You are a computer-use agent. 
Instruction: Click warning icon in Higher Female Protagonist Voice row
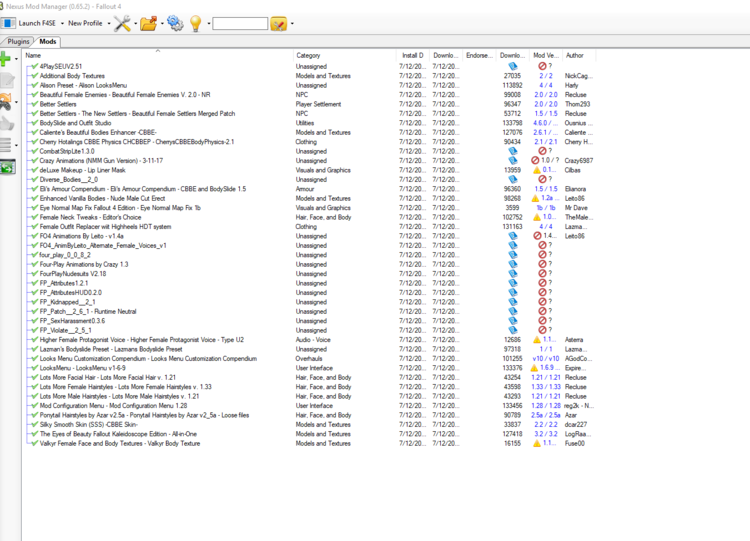(x=537, y=340)
